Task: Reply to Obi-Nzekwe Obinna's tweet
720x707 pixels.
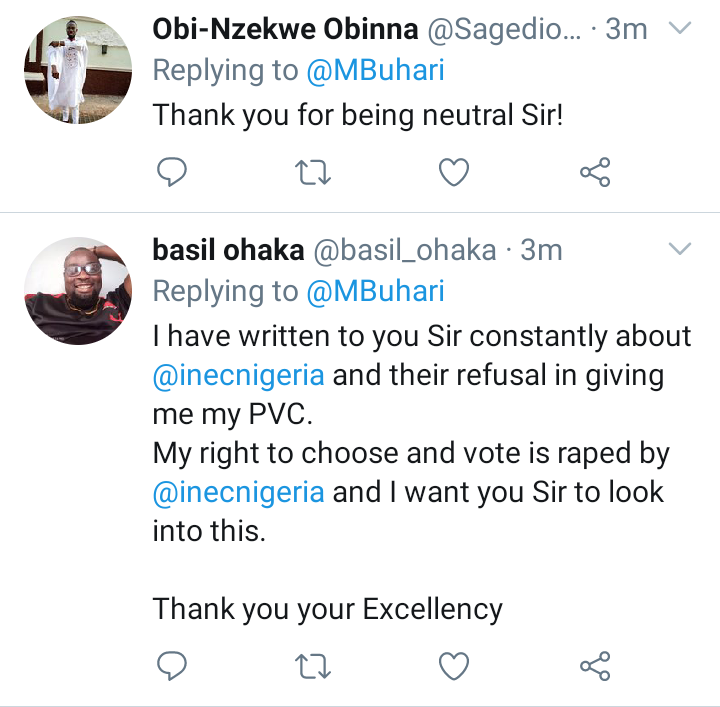Action: [172, 172]
